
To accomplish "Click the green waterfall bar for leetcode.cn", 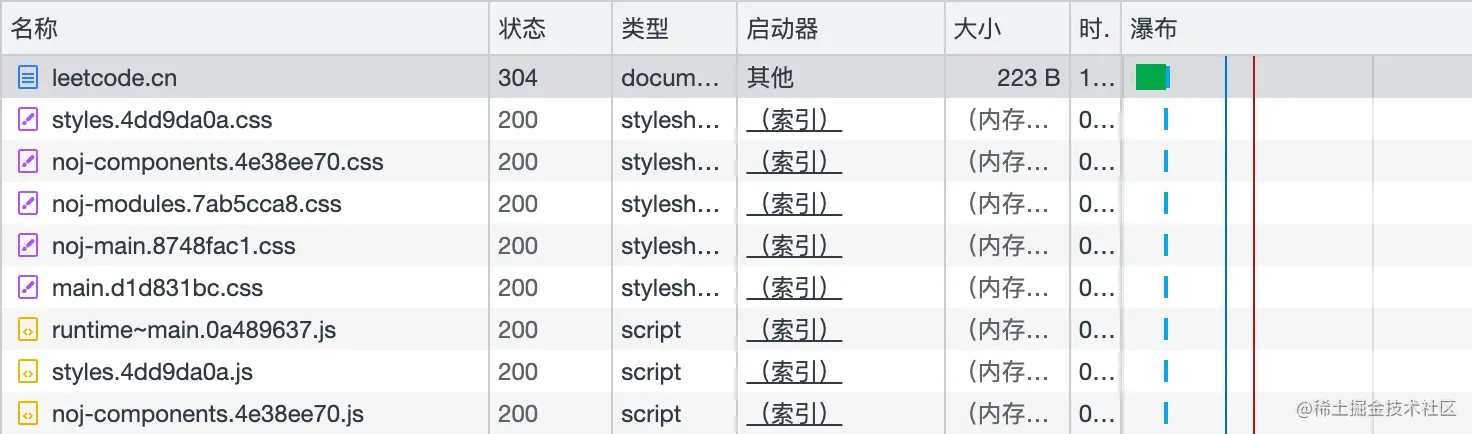I will (1151, 77).
